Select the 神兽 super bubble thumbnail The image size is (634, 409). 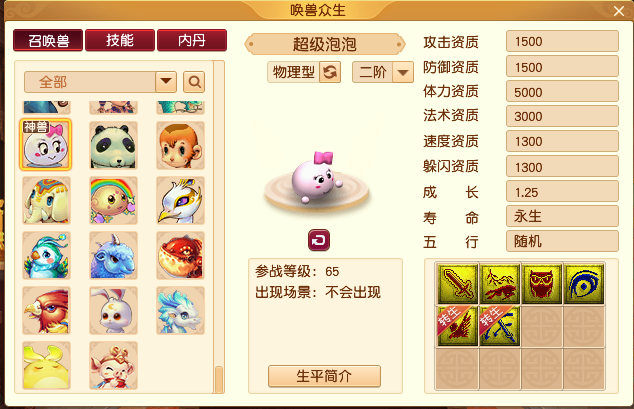(46, 145)
